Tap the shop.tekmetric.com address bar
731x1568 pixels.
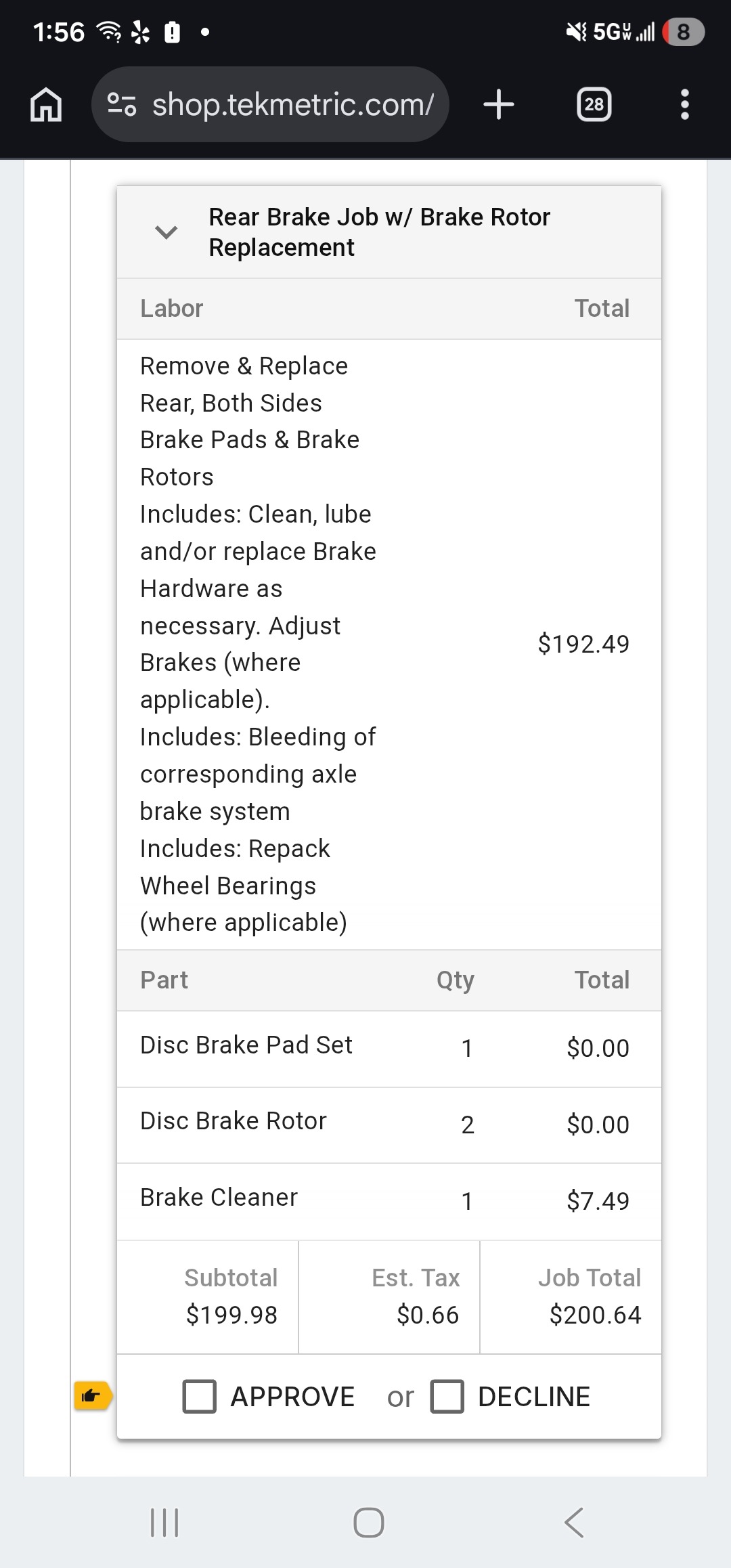click(292, 105)
